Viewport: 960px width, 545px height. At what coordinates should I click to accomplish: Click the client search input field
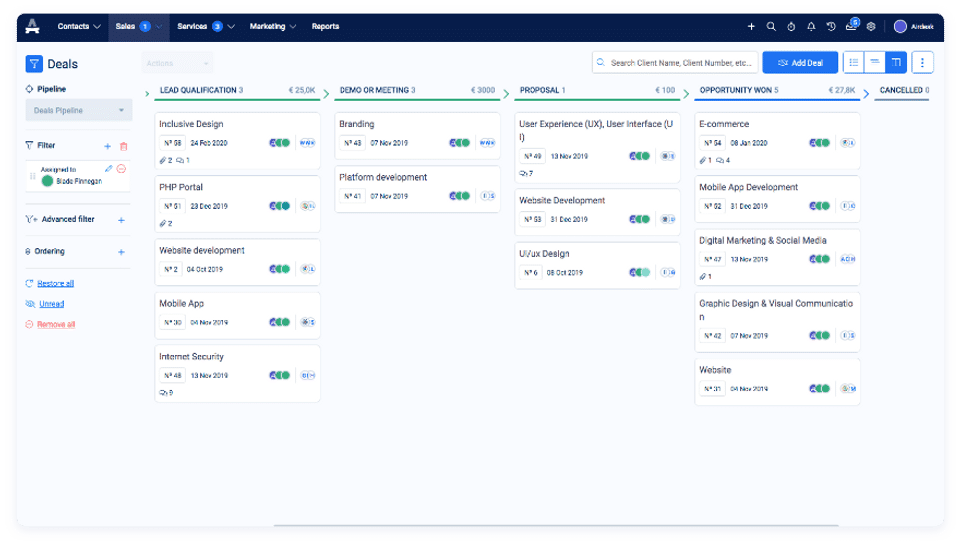click(x=675, y=62)
